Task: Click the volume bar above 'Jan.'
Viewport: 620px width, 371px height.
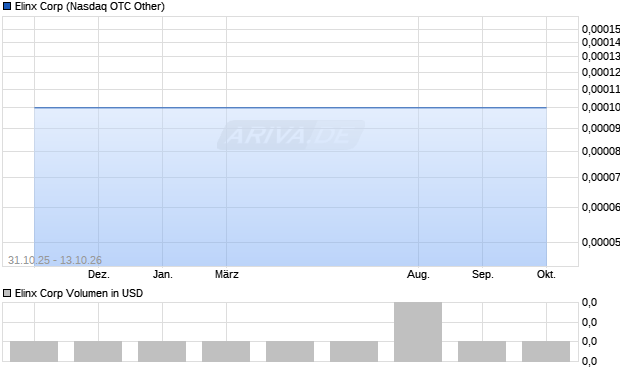Action: 162,351
